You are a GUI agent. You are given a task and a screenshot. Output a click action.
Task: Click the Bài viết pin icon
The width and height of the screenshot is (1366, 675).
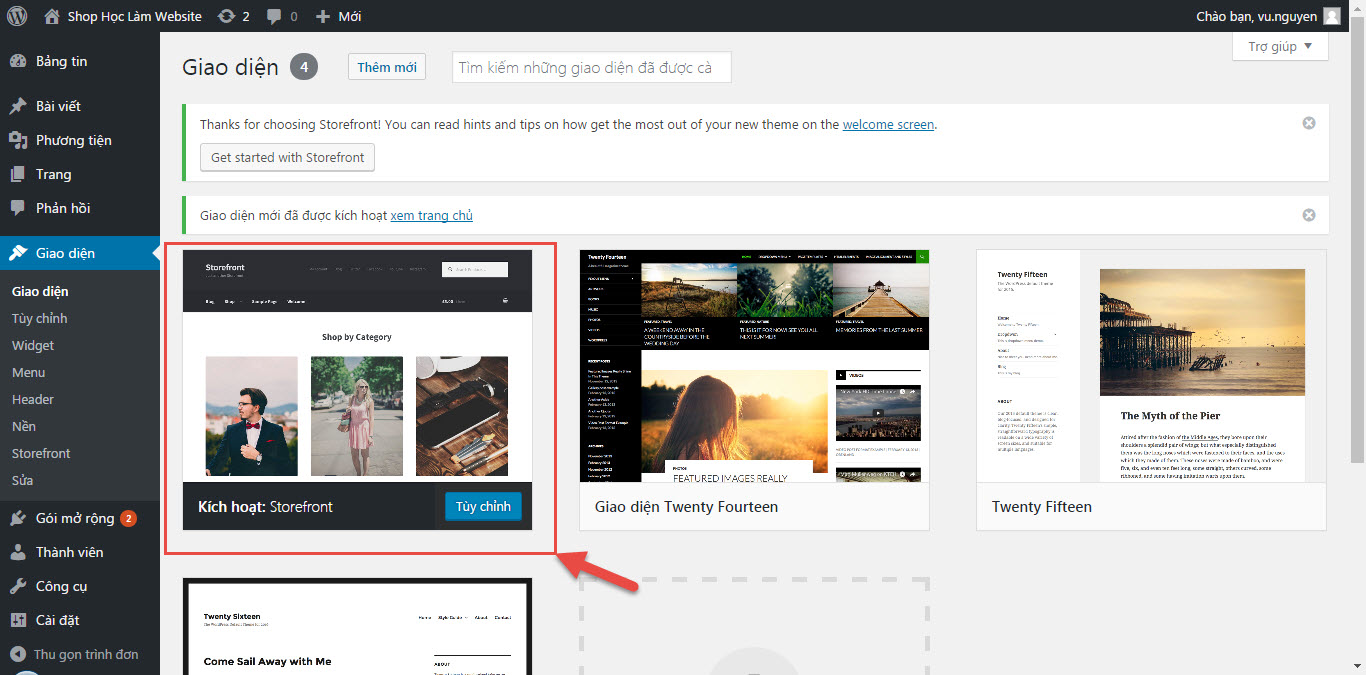point(18,106)
